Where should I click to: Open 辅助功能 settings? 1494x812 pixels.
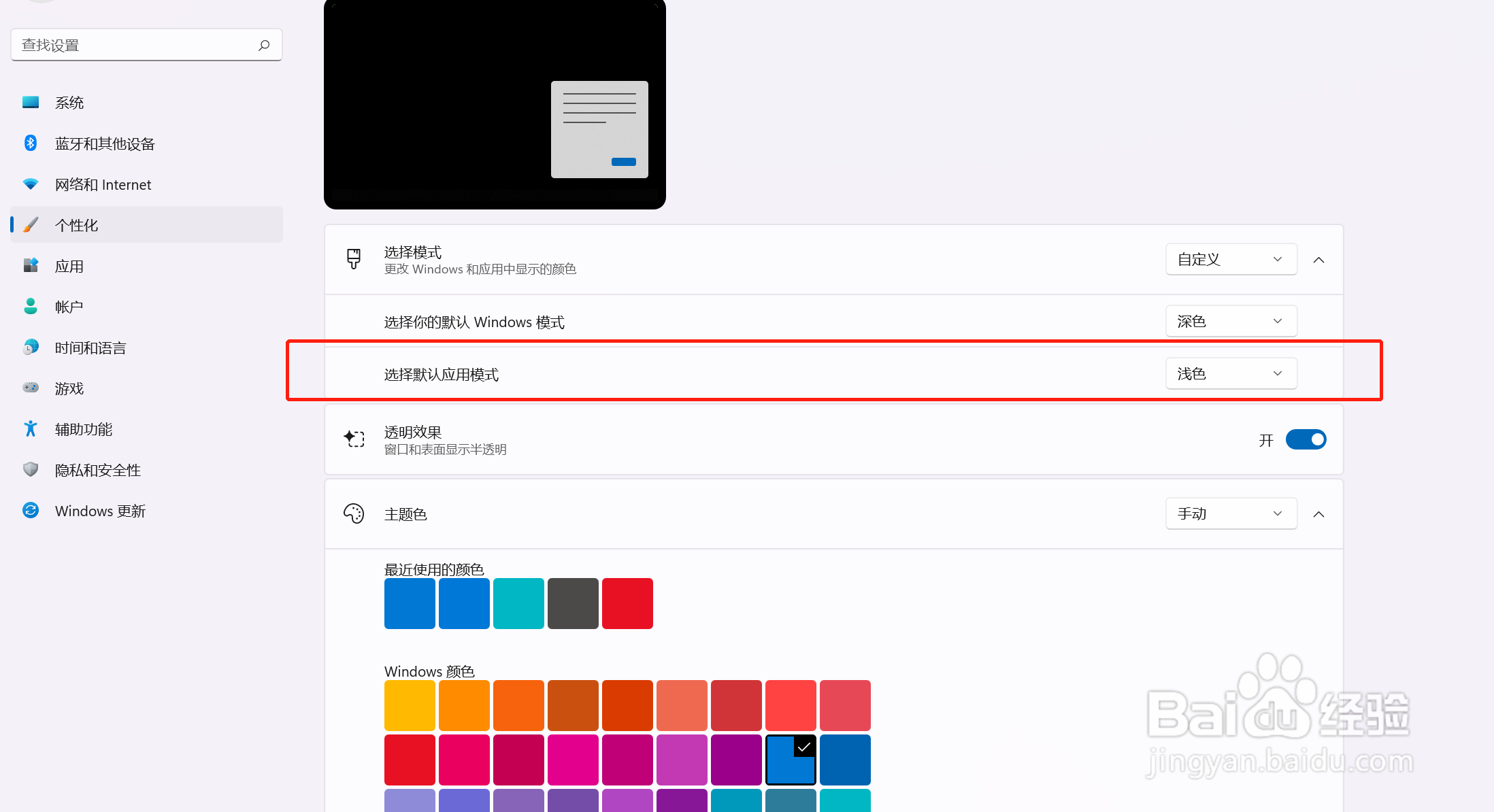[x=83, y=428]
